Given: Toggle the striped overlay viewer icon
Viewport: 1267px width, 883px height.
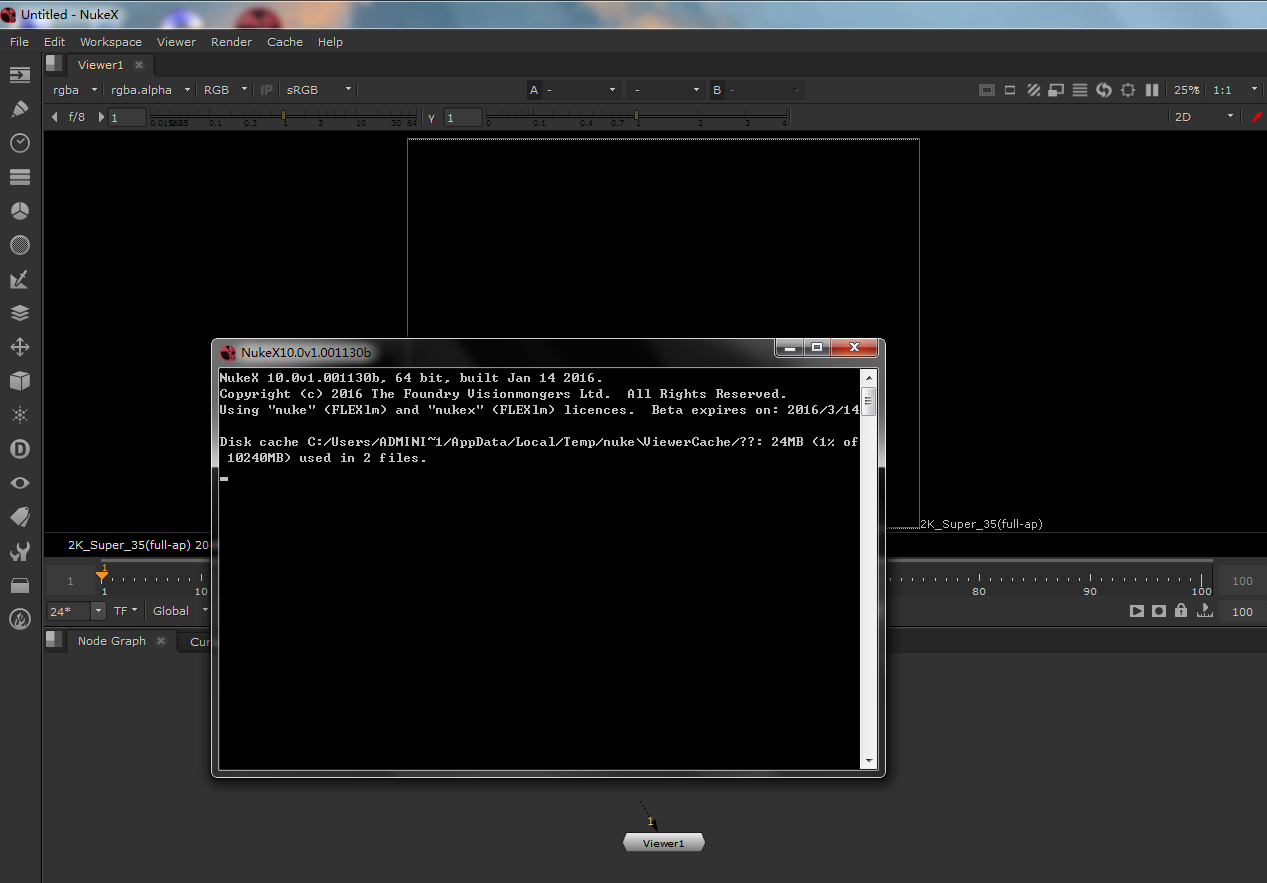Looking at the screenshot, I should [1034, 90].
